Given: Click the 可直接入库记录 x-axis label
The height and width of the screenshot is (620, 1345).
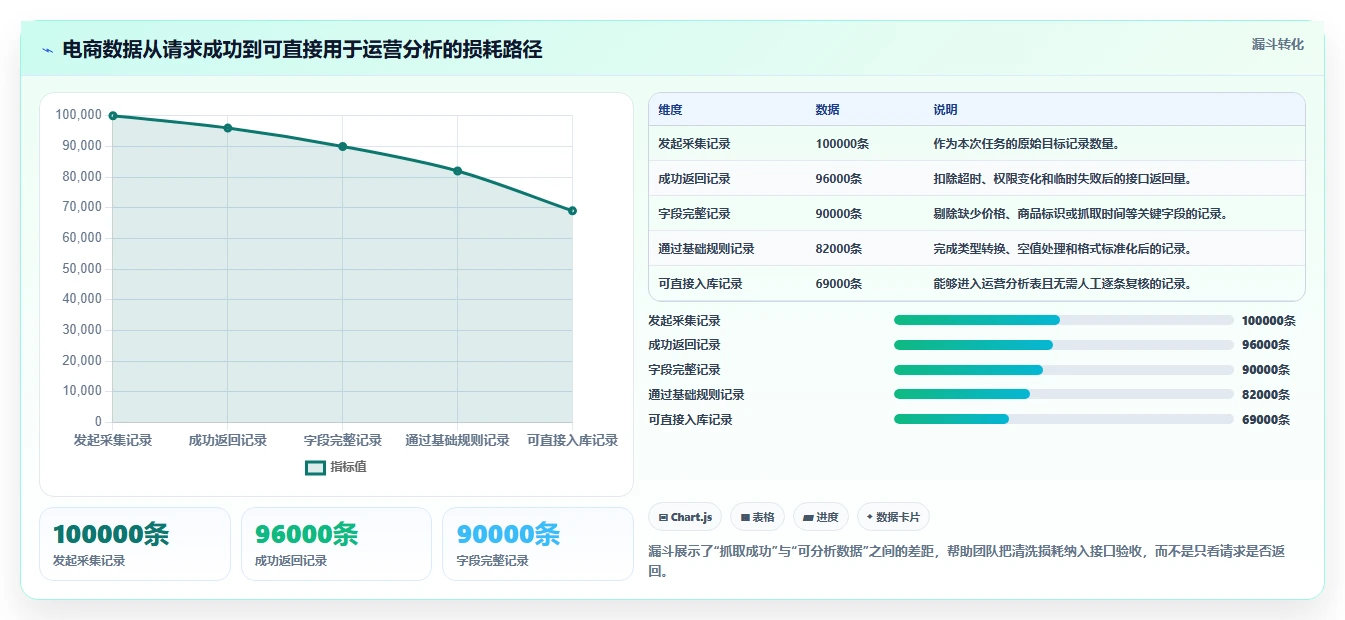Looking at the screenshot, I should click(573, 440).
